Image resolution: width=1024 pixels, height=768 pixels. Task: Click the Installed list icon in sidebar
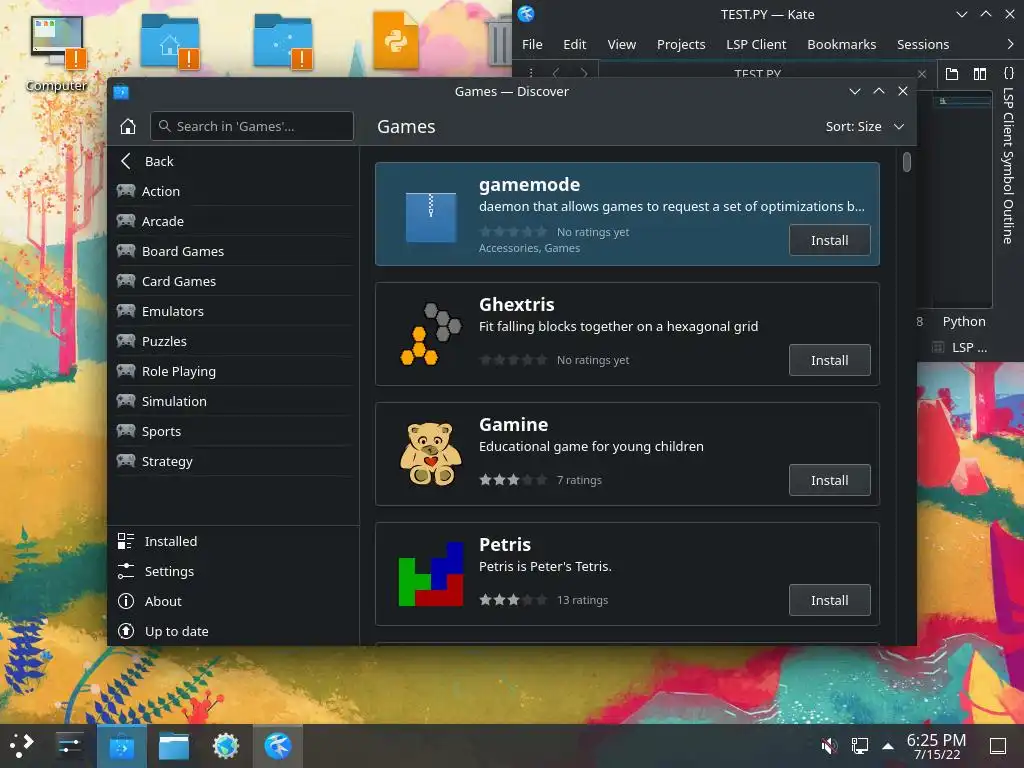click(x=125, y=541)
